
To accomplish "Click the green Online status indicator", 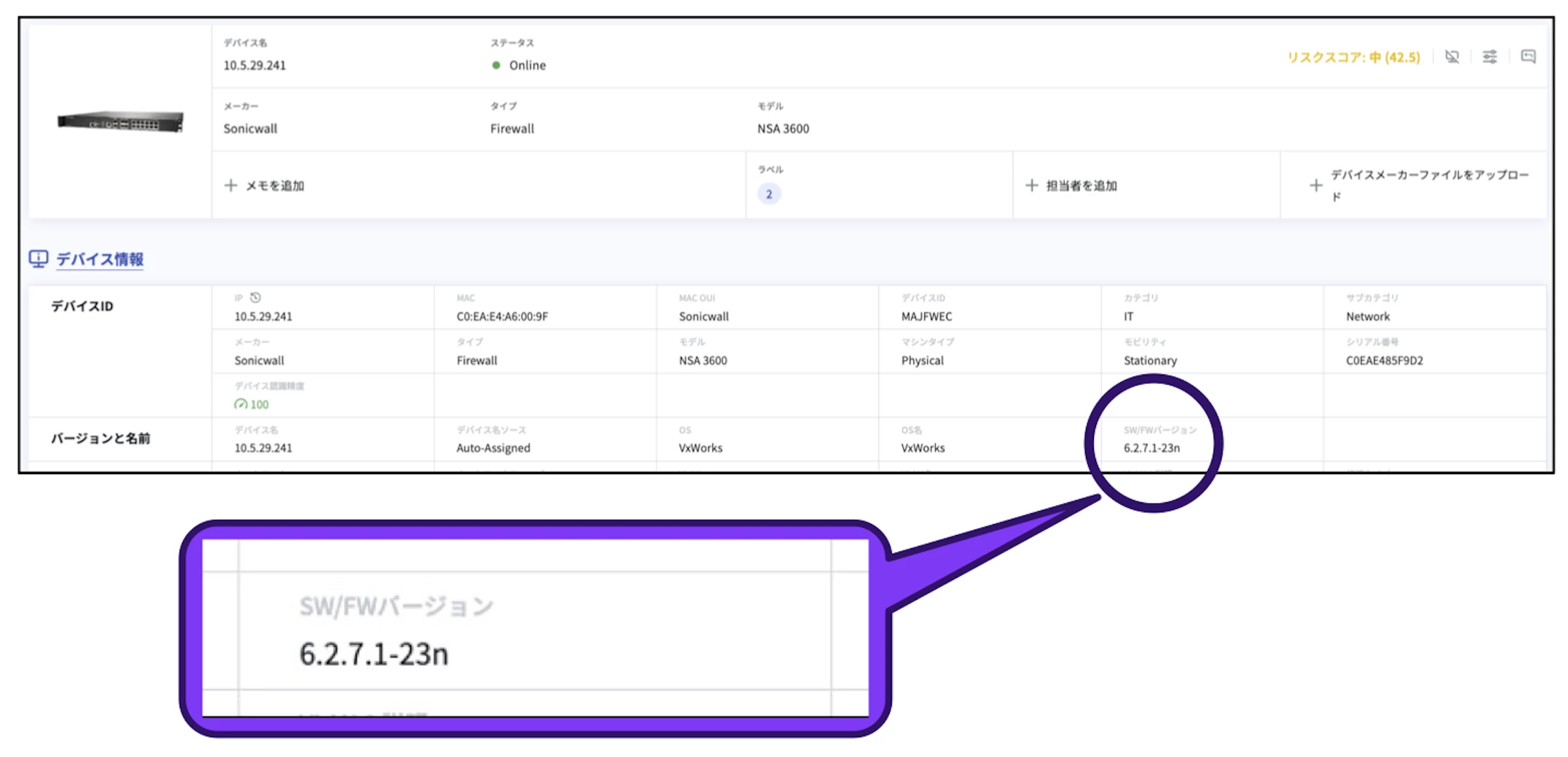I will tap(496, 66).
